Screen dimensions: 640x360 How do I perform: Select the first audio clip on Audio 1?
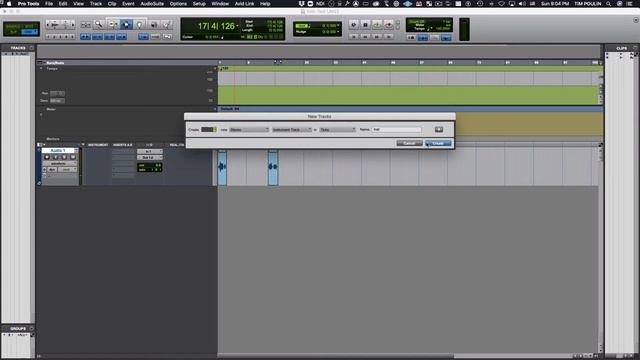click(x=222, y=167)
